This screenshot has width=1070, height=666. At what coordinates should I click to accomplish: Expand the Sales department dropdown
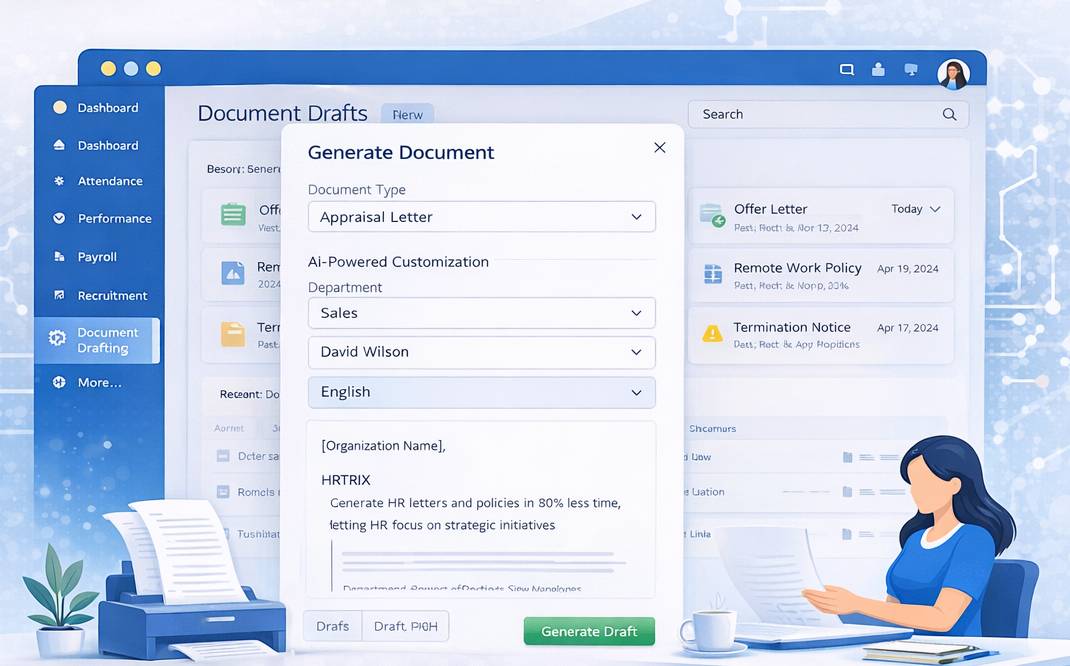pyautogui.click(x=481, y=313)
